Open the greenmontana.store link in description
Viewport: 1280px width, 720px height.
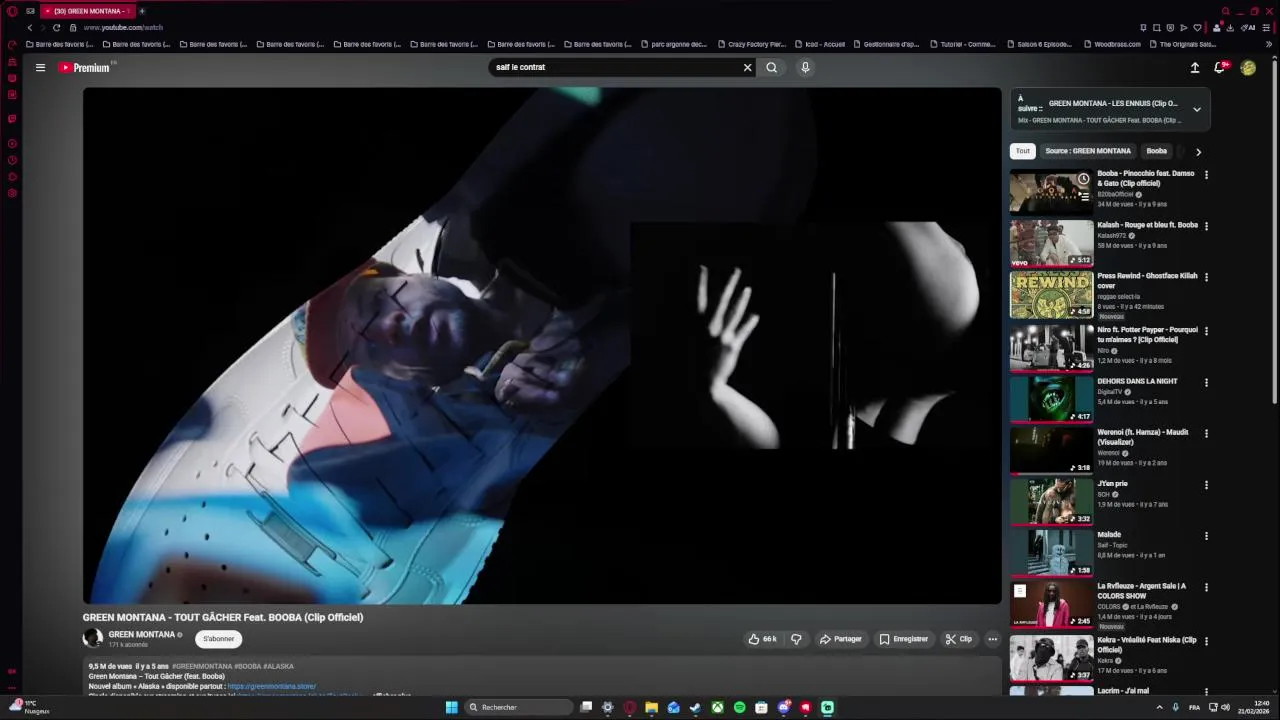272,687
